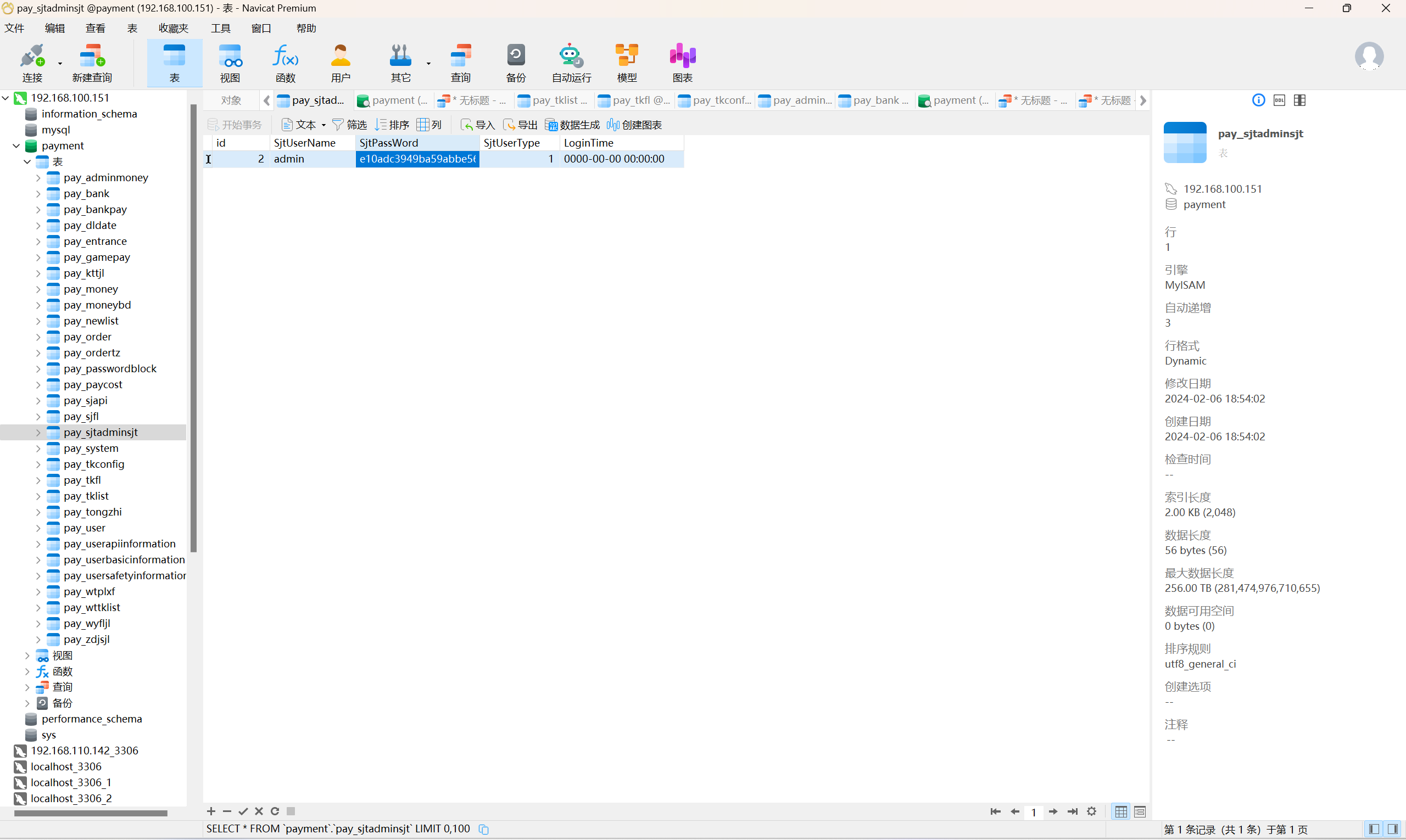The width and height of the screenshot is (1406, 840).
Task: Go to the first page of records
Action: (x=996, y=811)
